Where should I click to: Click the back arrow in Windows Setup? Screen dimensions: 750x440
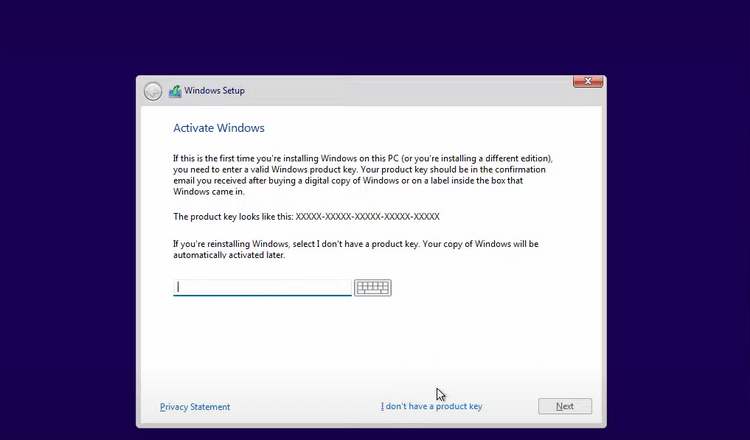(x=153, y=91)
